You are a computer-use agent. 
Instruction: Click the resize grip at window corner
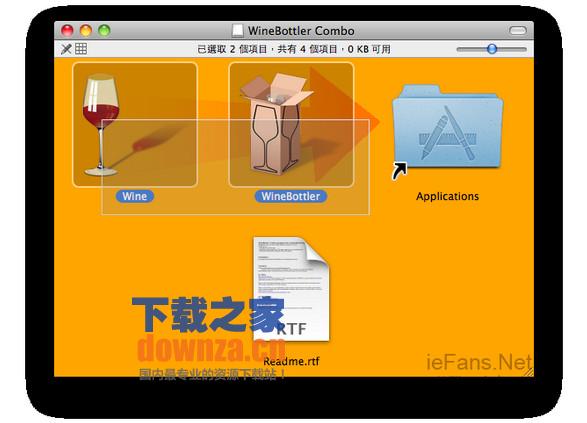[x=529, y=372]
